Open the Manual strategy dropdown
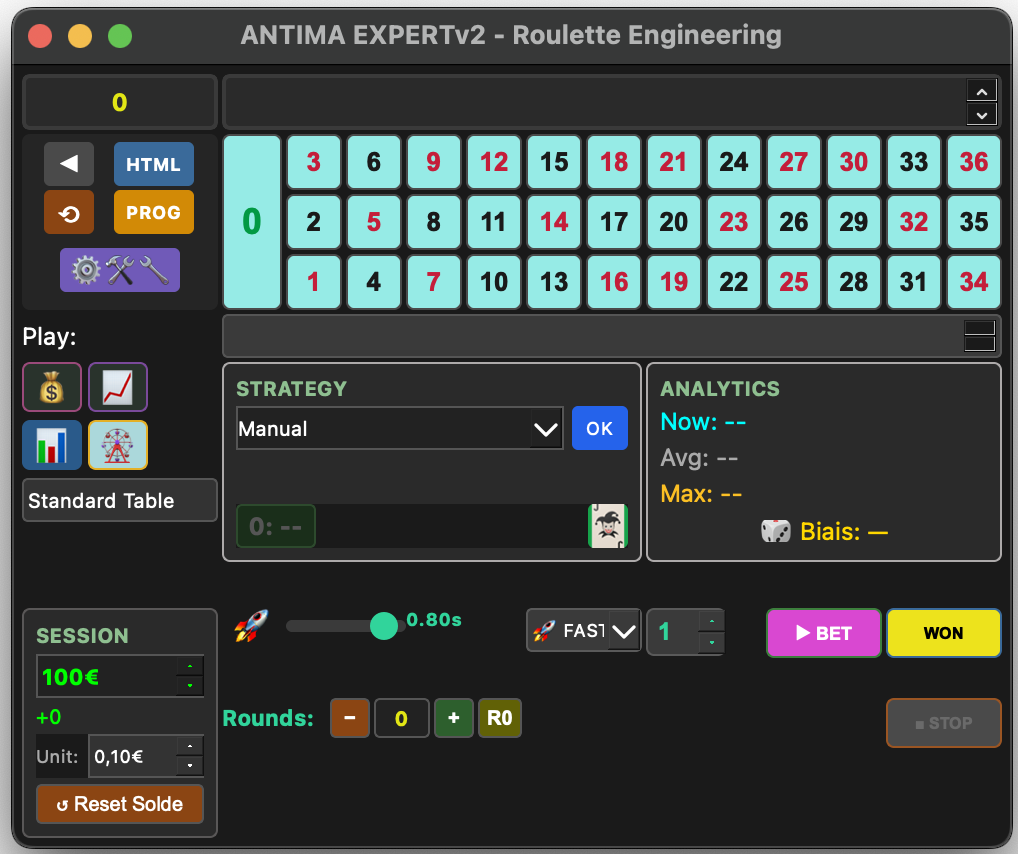 (x=399, y=428)
